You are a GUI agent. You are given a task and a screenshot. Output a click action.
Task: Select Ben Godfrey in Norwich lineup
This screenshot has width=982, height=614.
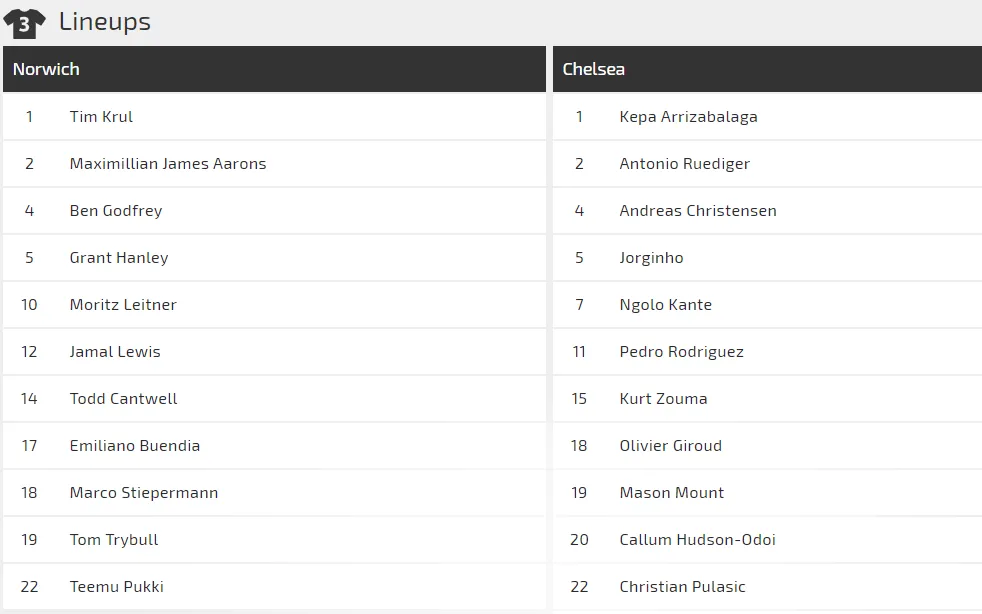click(116, 211)
